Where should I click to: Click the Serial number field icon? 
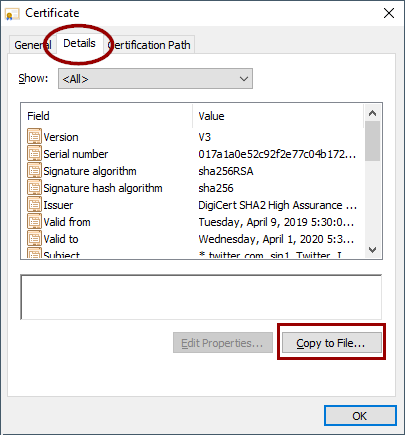(34, 153)
